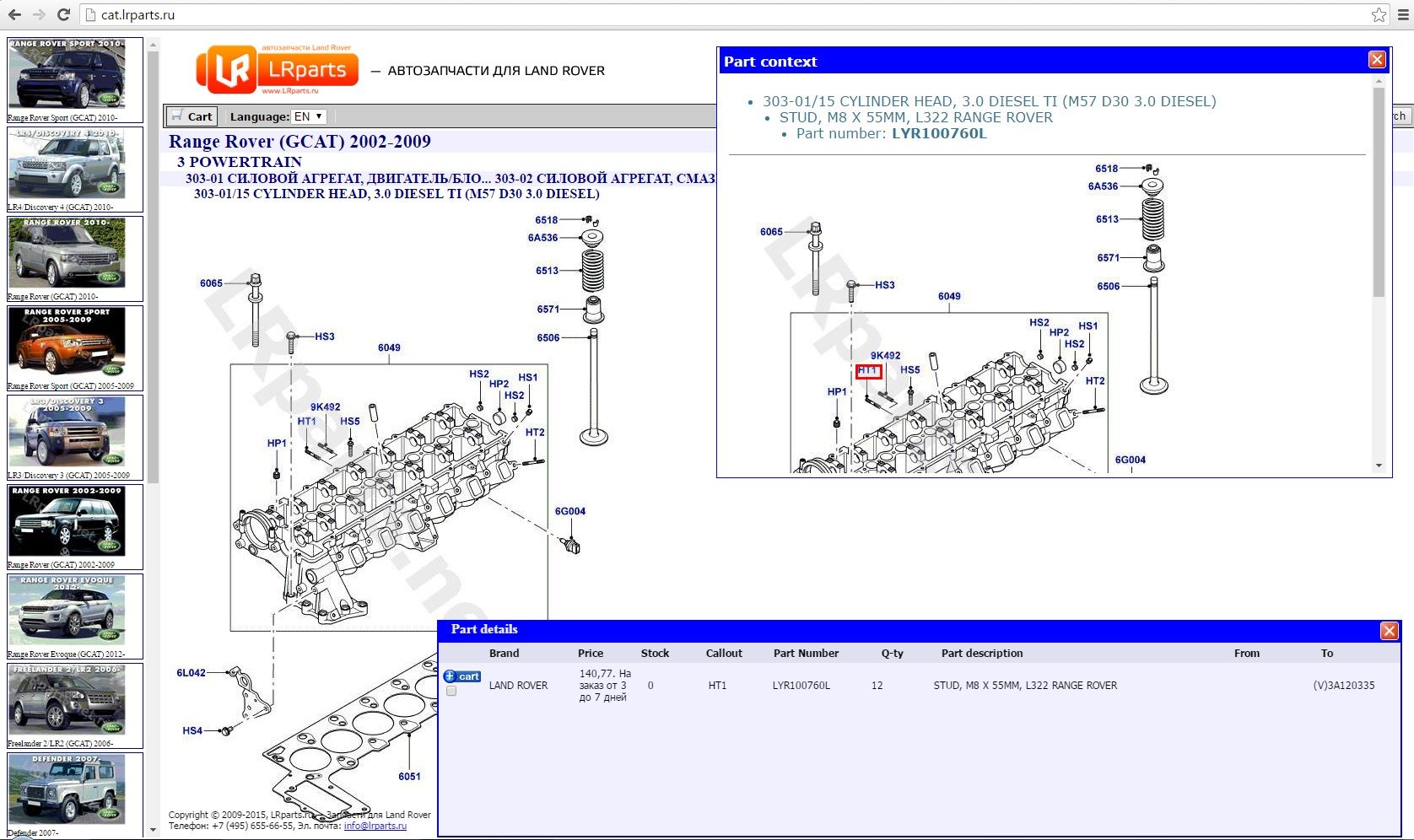Click the sidebar scrollbar up arrow
The width and height of the screenshot is (1414, 840).
[153, 43]
